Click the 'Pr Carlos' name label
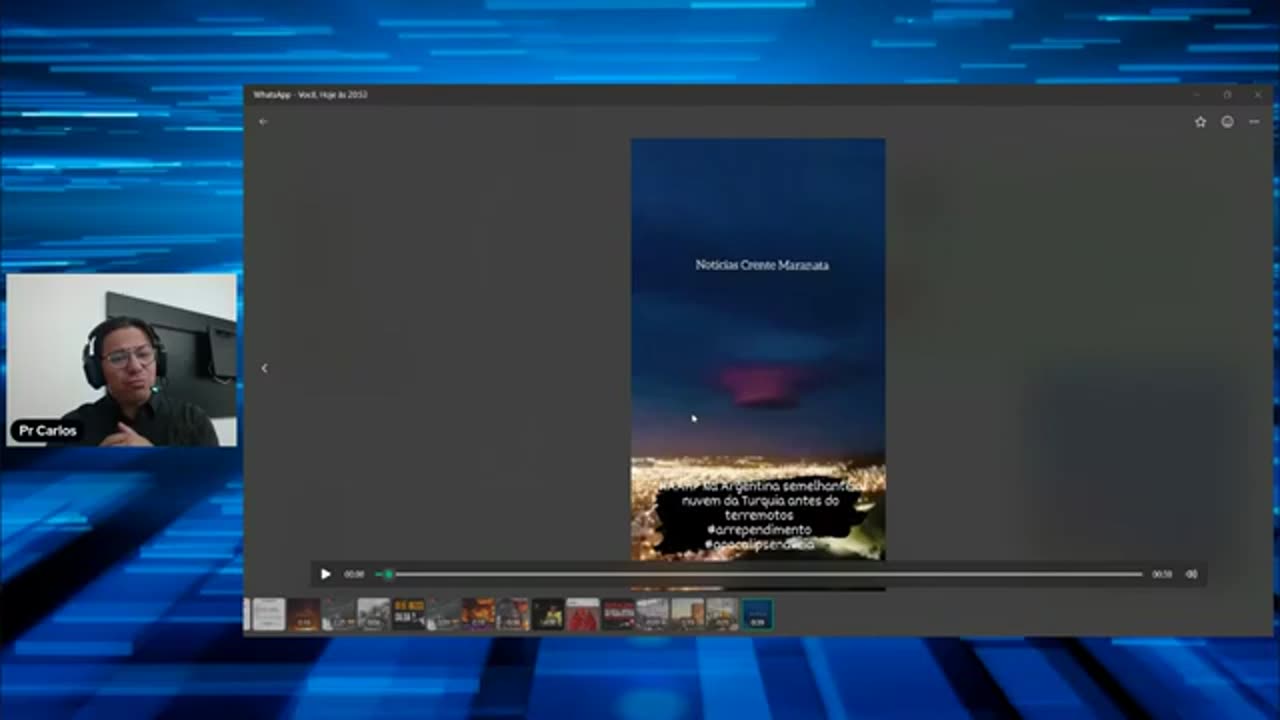Viewport: 1280px width, 720px height. click(48, 431)
